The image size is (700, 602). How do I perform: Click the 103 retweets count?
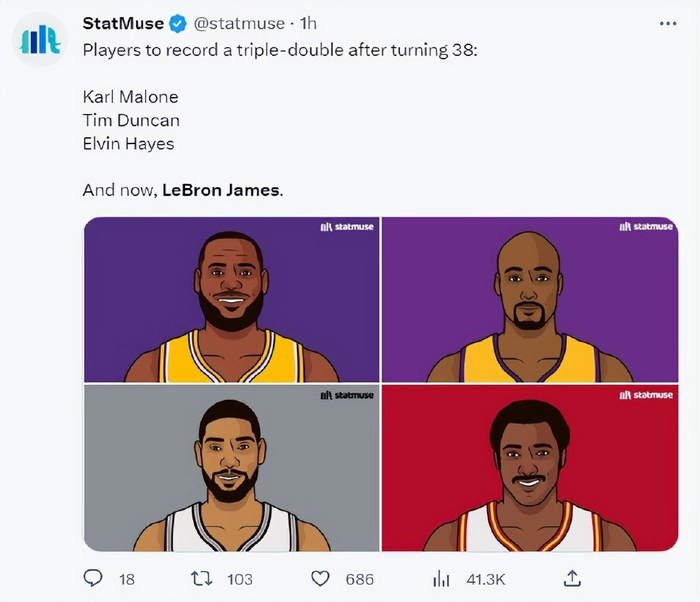(x=239, y=579)
